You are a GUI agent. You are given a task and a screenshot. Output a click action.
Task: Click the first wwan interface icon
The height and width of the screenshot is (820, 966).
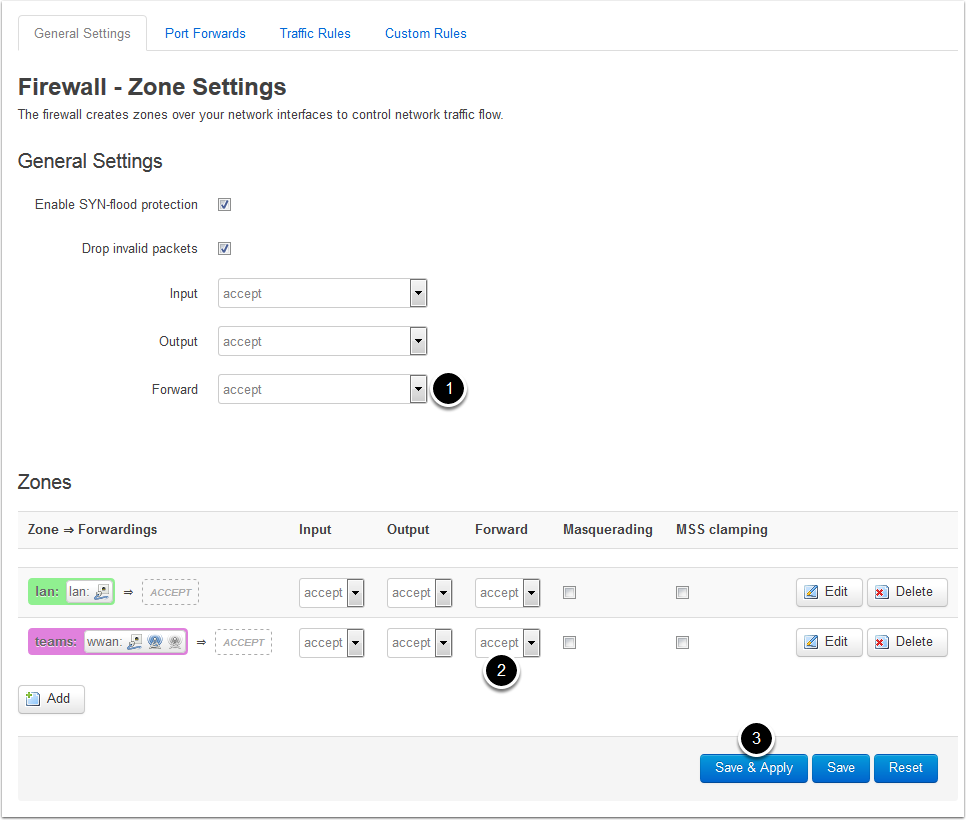[x=135, y=642]
